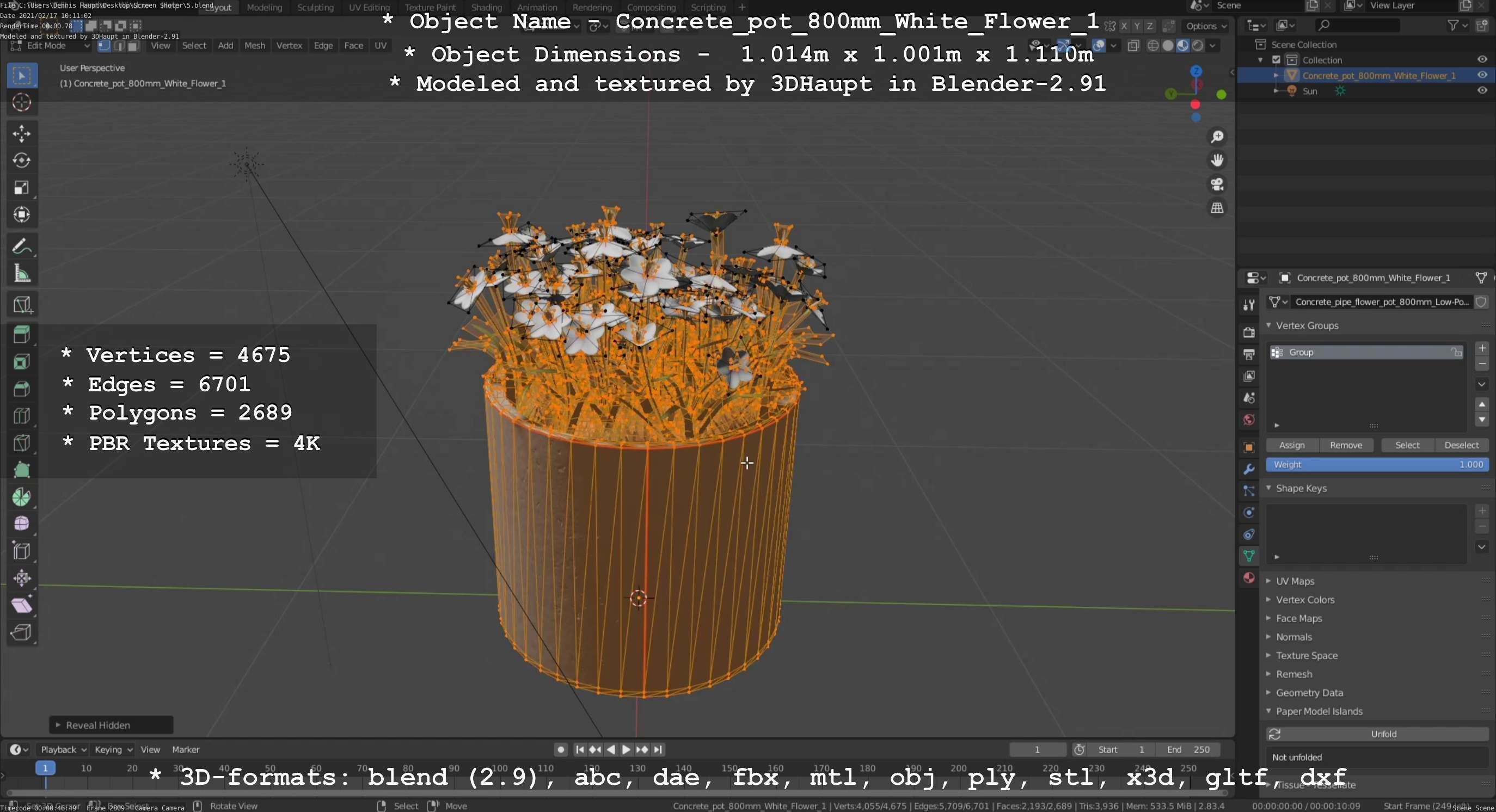Click the Deselect vertex group button
Screen dimensions: 1496x812
(x=1462, y=445)
